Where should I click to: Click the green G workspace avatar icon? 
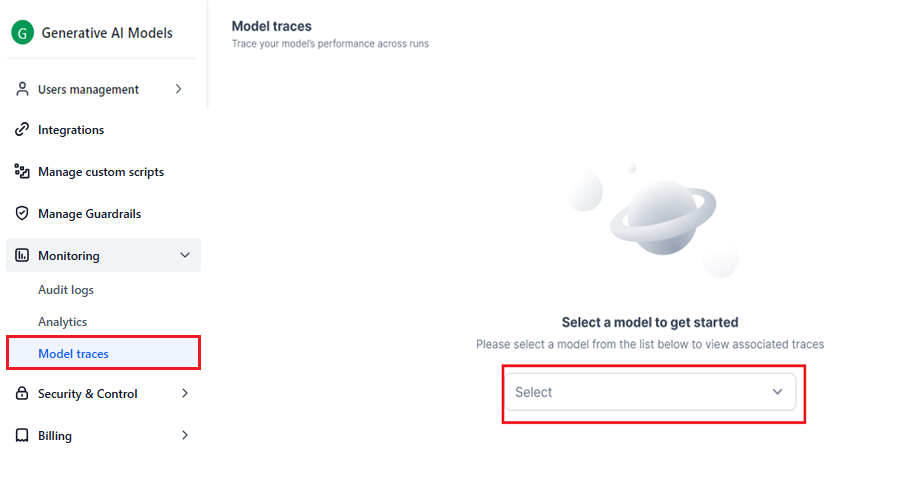pyautogui.click(x=22, y=33)
